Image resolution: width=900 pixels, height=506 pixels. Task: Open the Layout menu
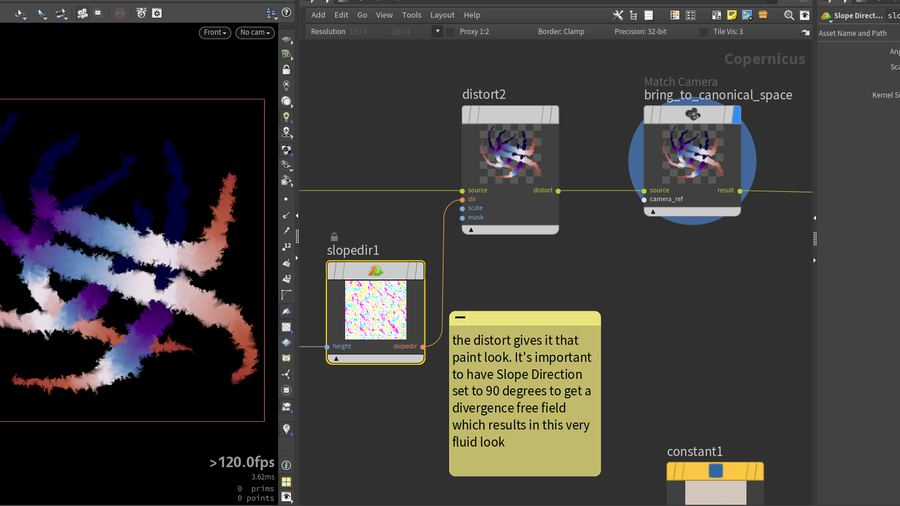442,15
